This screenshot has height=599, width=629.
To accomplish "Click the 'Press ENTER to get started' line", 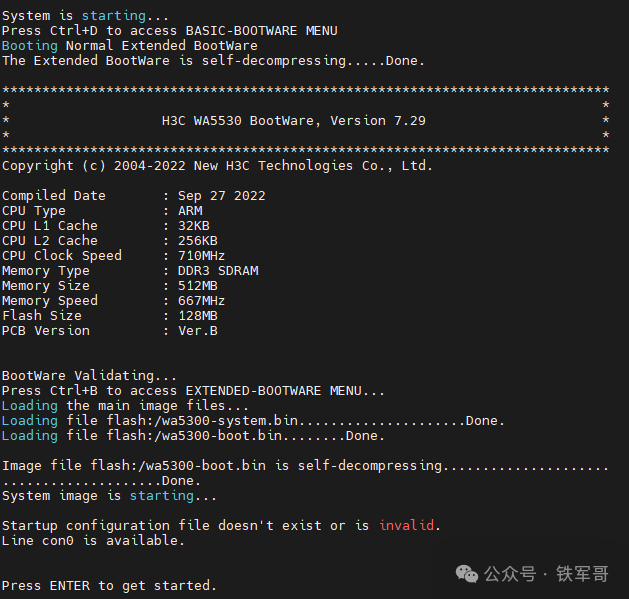I will (109, 585).
